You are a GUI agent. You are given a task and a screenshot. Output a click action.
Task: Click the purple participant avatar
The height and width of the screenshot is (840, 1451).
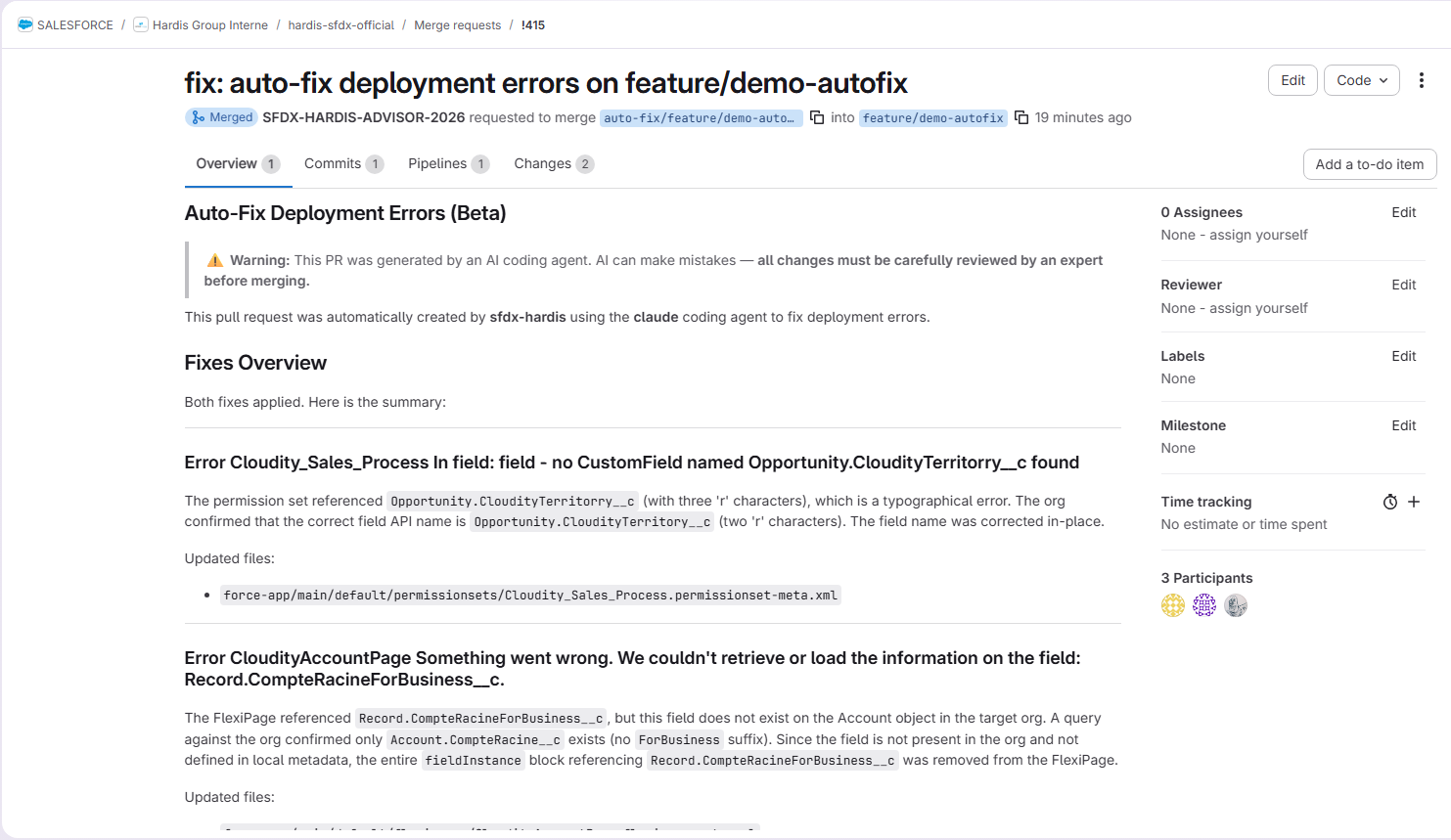tap(1204, 605)
